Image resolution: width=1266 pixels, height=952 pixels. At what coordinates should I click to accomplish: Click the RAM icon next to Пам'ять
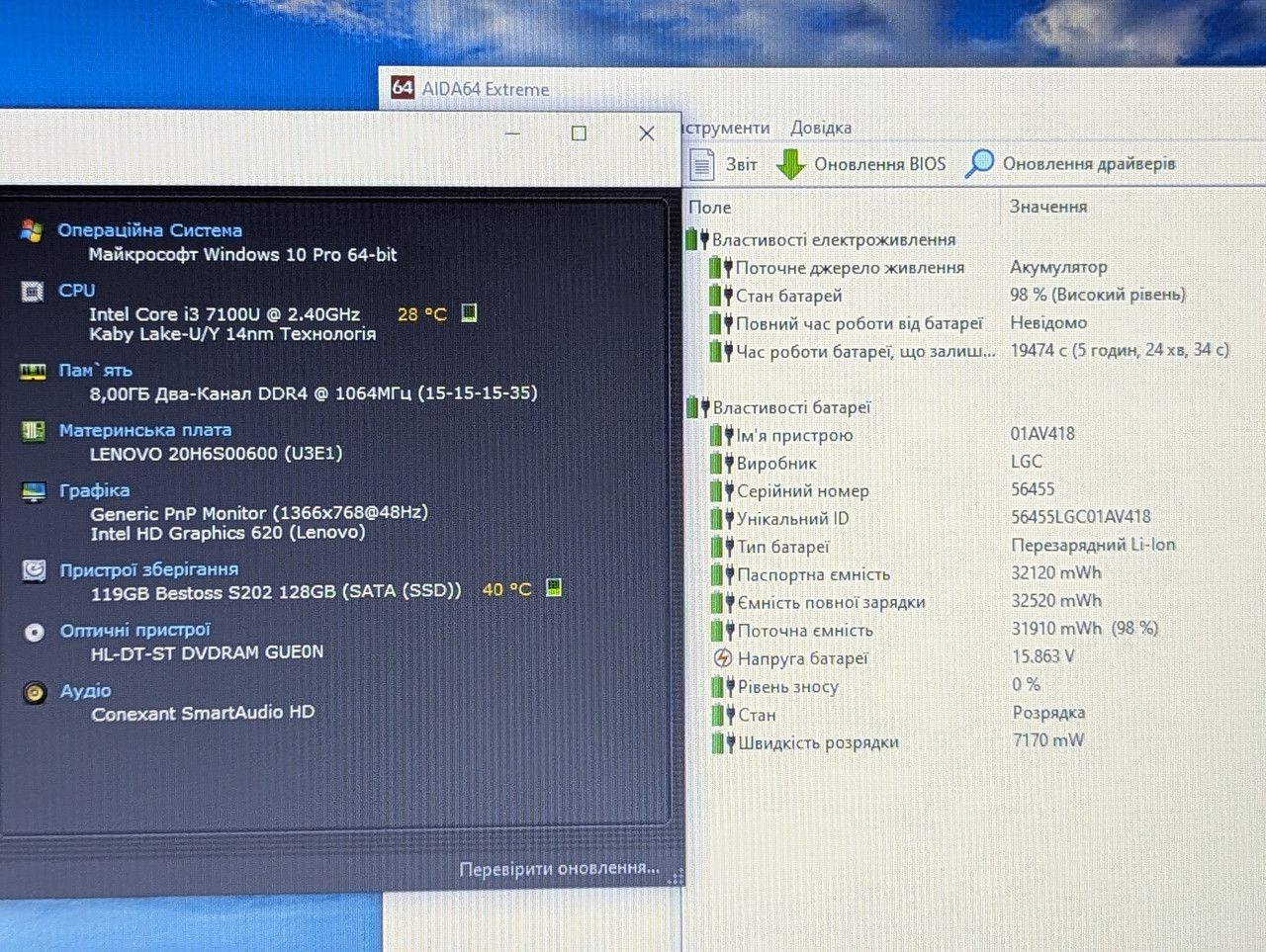(x=33, y=372)
